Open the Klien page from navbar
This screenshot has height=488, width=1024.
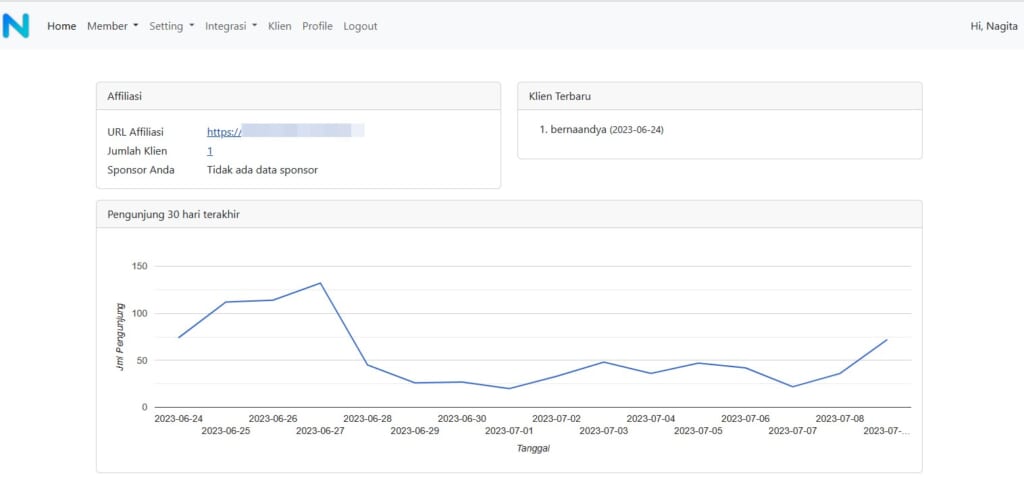point(280,26)
